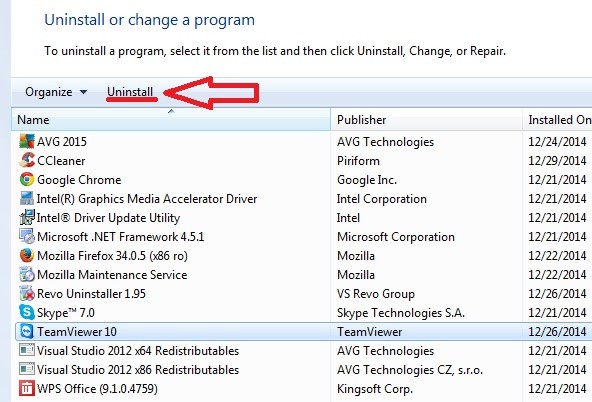The image size is (592, 402).
Task: Click the install date in Skype row
Action: pos(557,313)
